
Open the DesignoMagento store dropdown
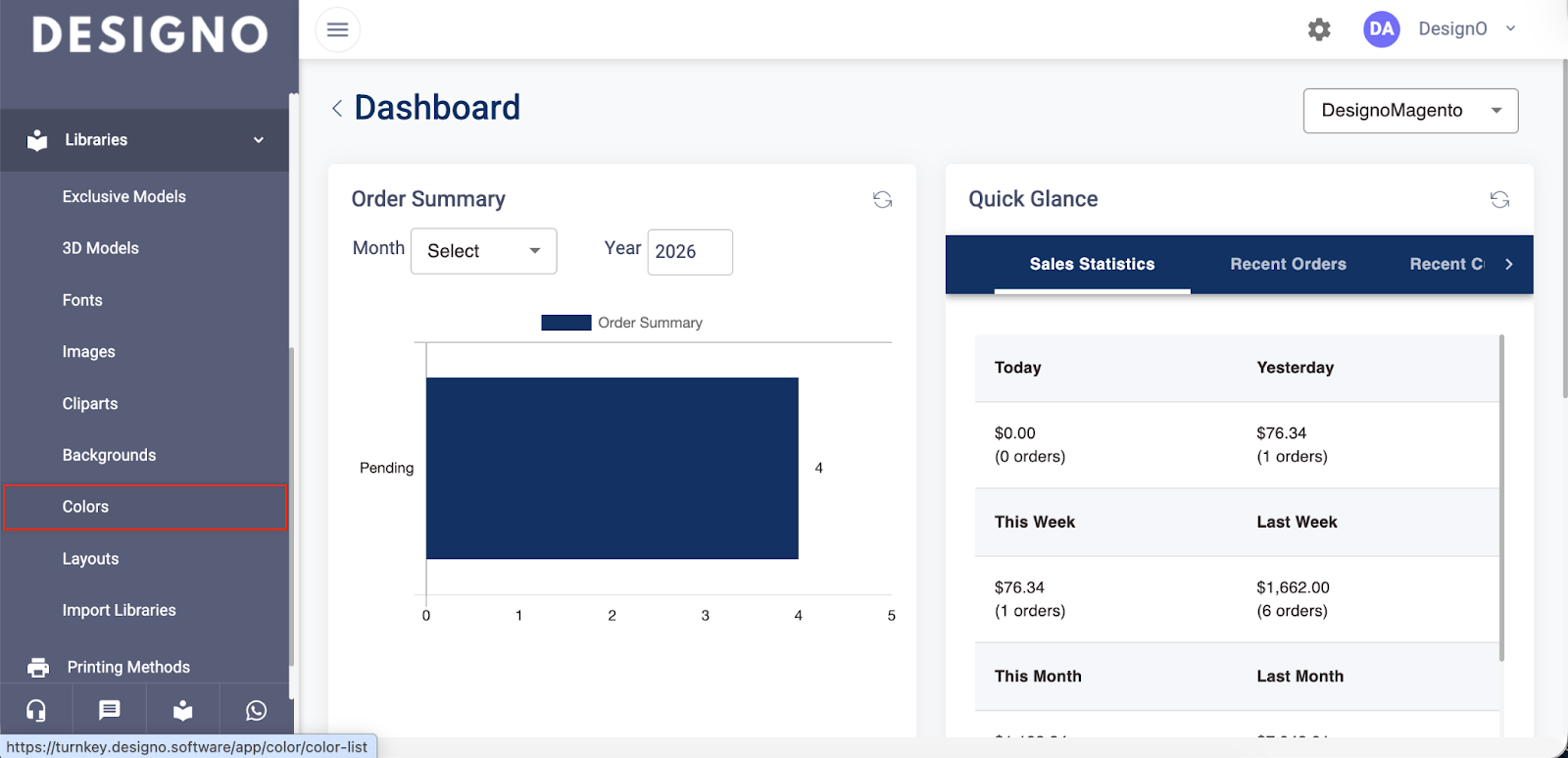click(x=1409, y=111)
